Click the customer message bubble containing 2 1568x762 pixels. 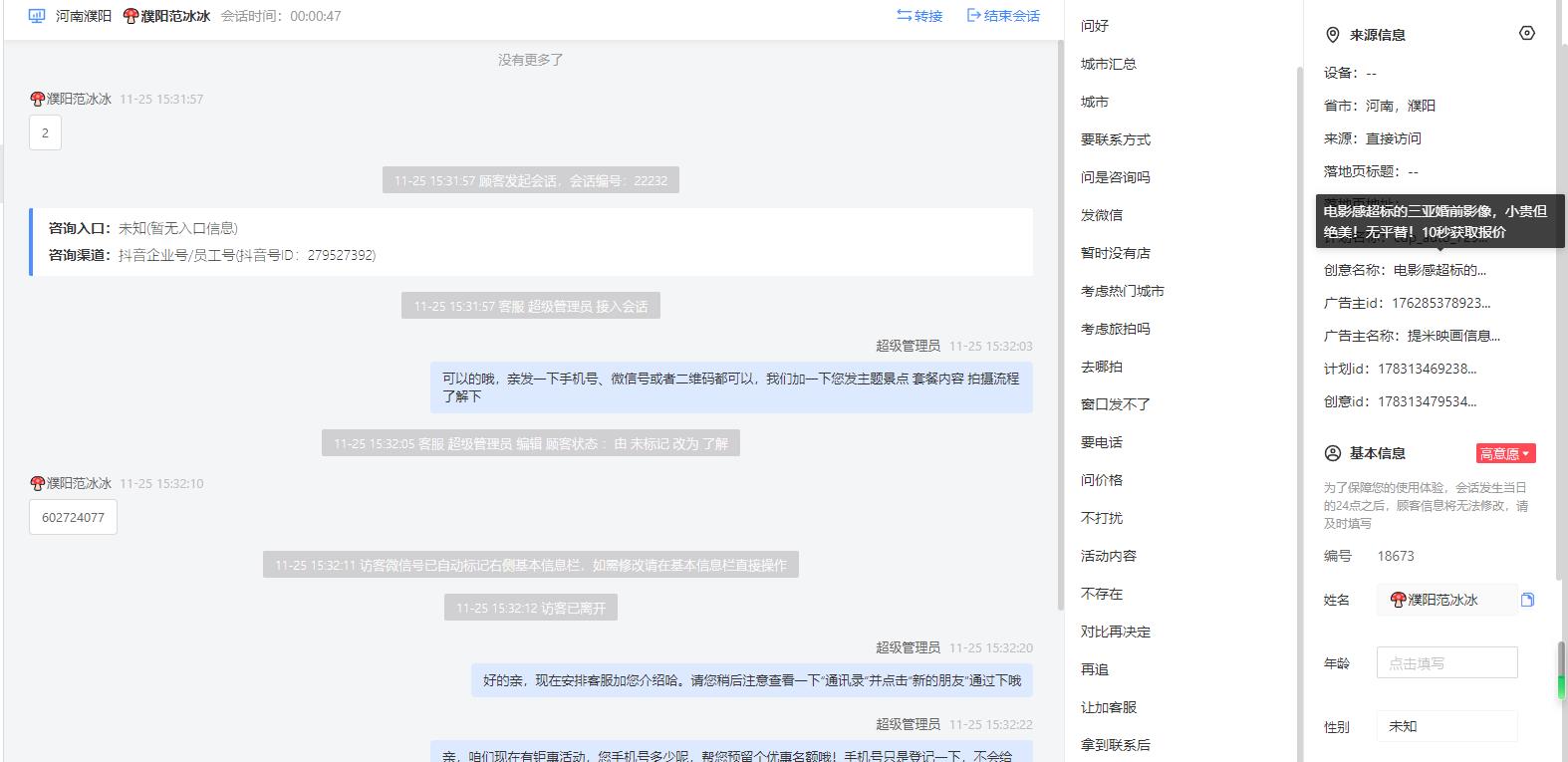pyautogui.click(x=45, y=132)
